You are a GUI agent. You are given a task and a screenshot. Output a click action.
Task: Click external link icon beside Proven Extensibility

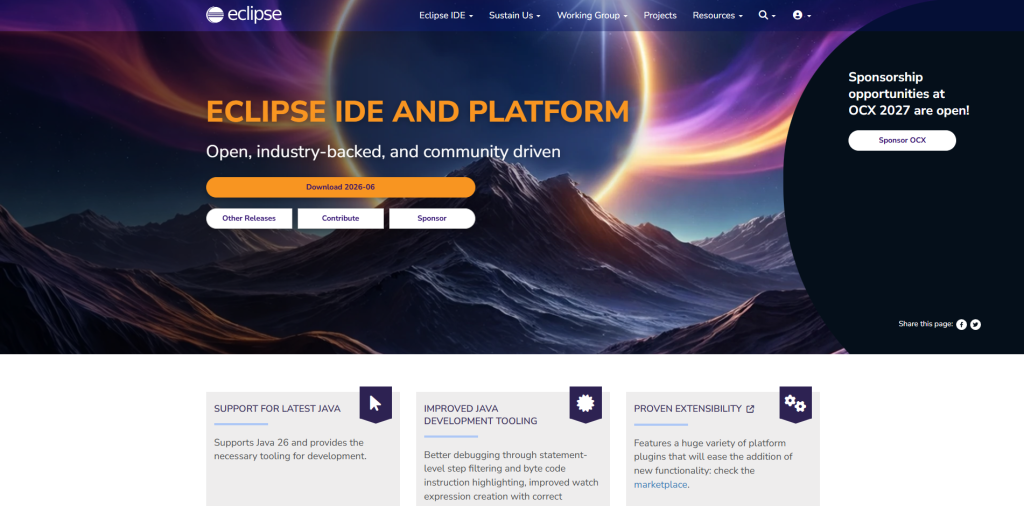coord(750,409)
